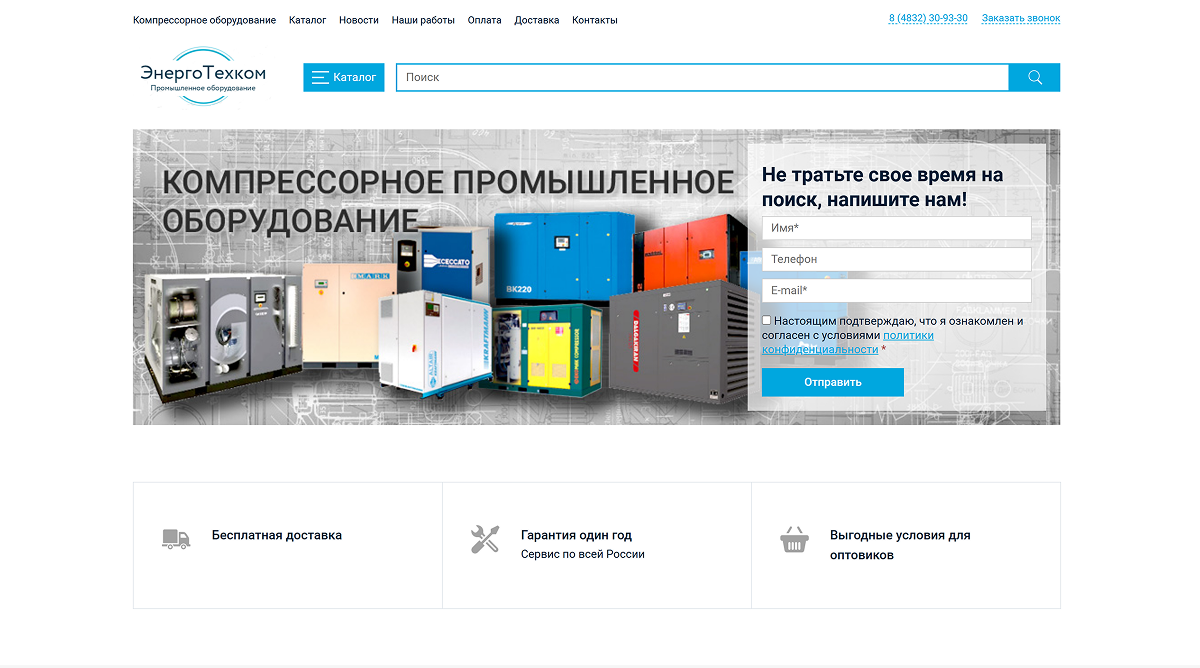Open the blue Каталог hamburger menu button
Viewport: 1200px width, 668px height.
coord(343,78)
